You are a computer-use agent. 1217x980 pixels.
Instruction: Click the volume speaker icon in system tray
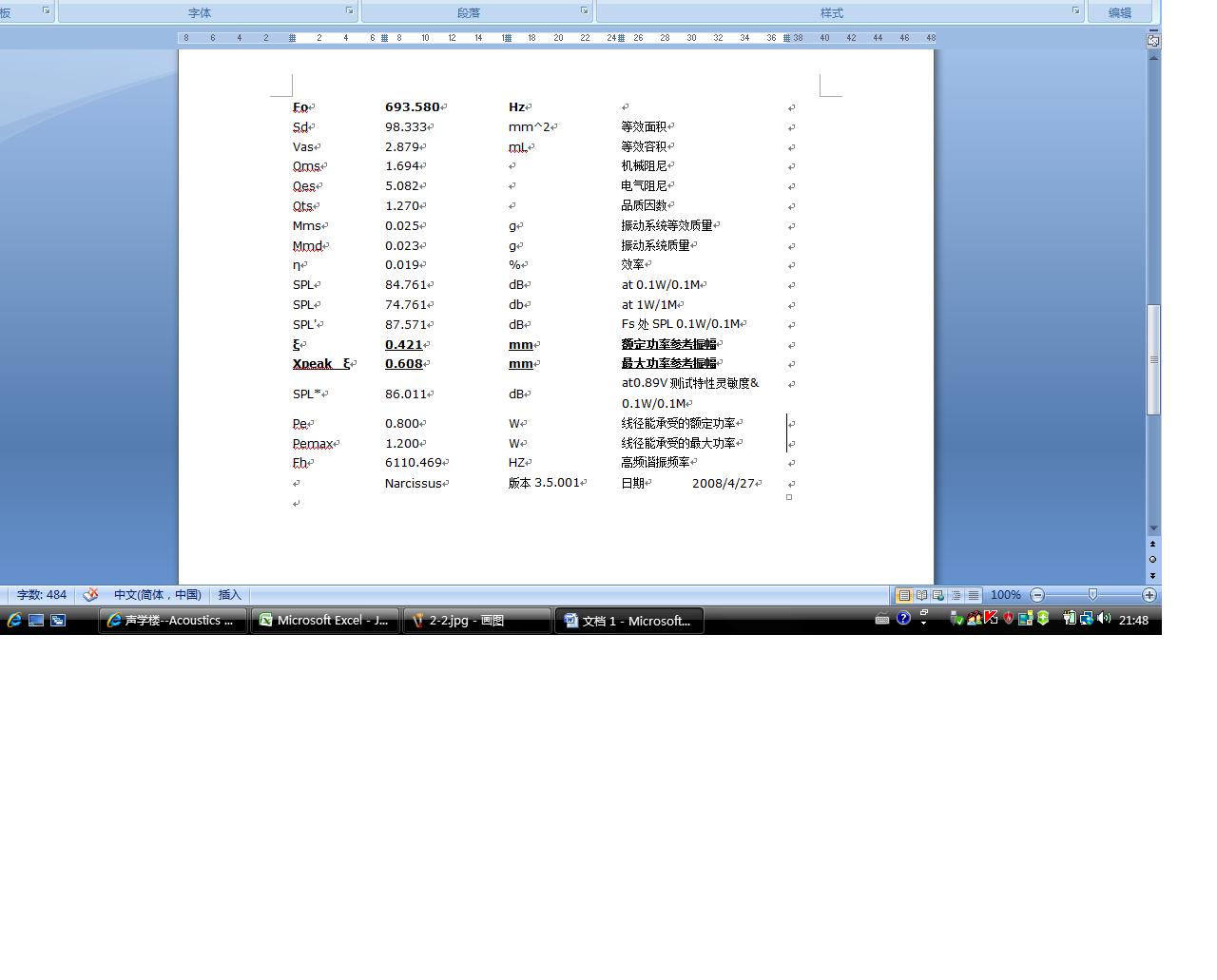click(x=1103, y=619)
